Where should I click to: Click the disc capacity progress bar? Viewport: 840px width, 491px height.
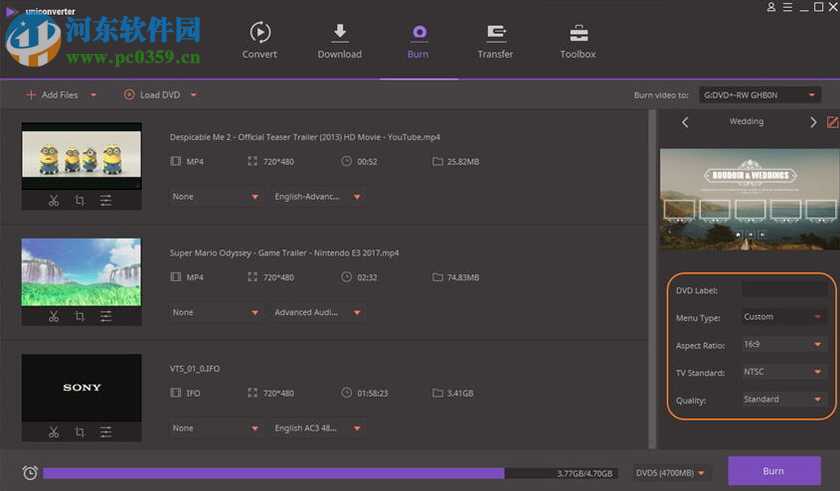[331, 473]
